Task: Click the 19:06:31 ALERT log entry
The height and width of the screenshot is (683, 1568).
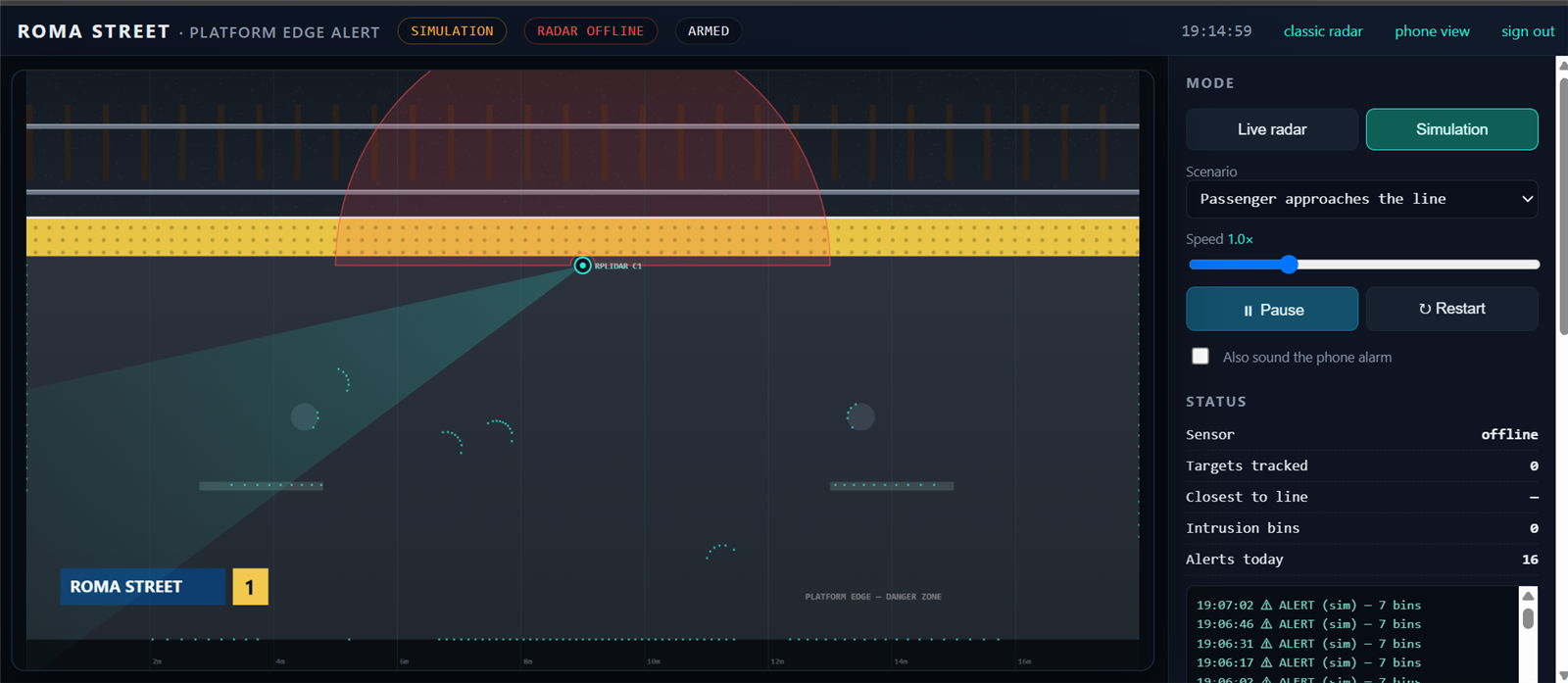Action: [x=1308, y=644]
